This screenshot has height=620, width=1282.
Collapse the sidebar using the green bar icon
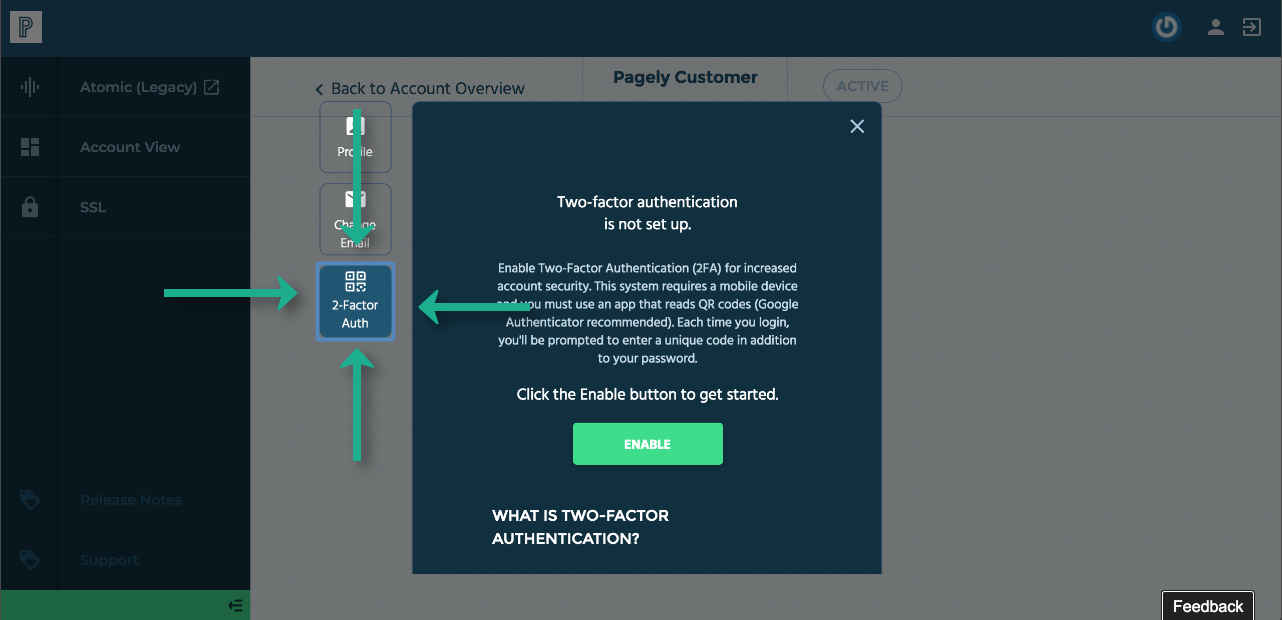pyautogui.click(x=235, y=605)
